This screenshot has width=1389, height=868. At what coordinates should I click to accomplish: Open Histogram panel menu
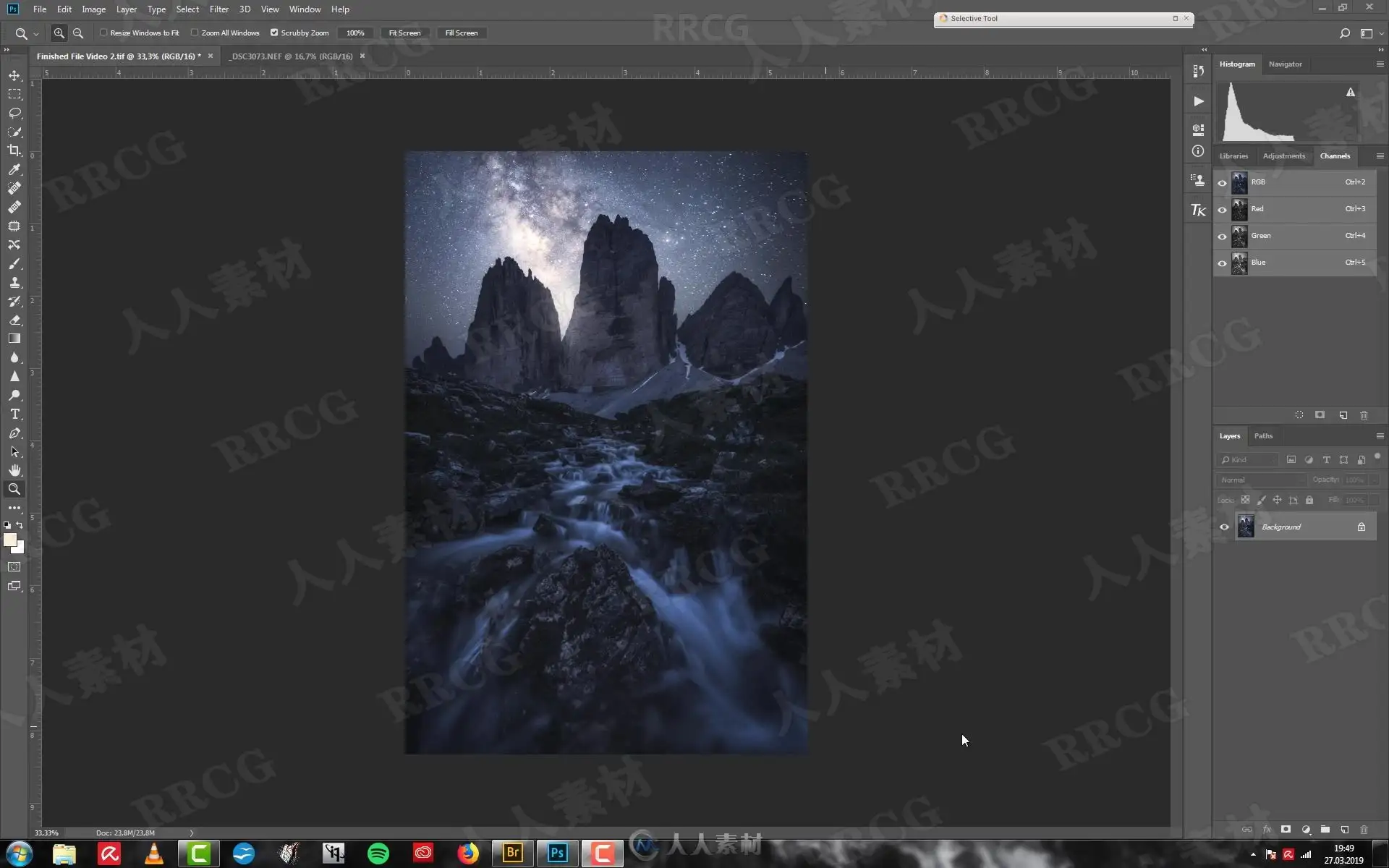click(x=1380, y=64)
